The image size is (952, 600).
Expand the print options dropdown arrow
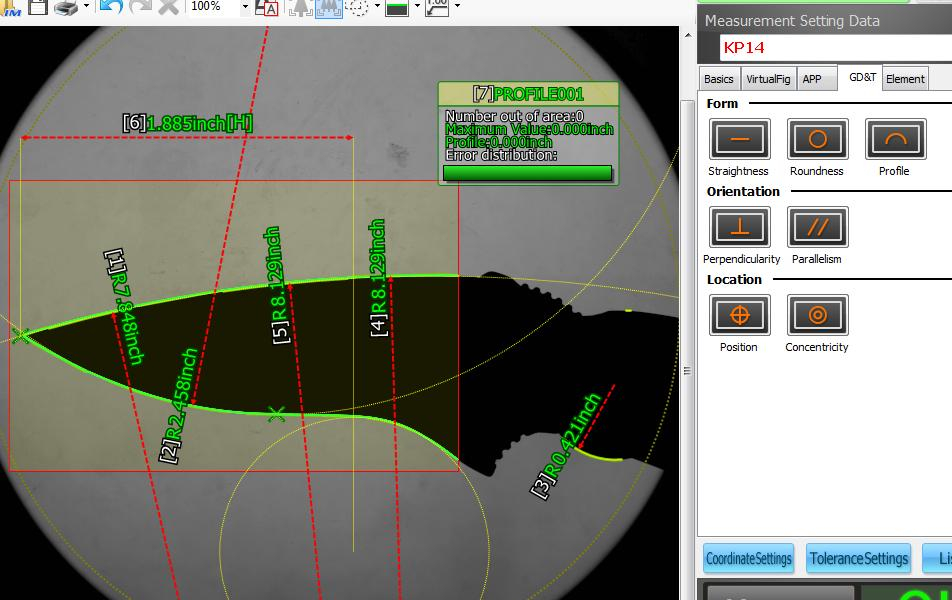pyautogui.click(x=87, y=7)
